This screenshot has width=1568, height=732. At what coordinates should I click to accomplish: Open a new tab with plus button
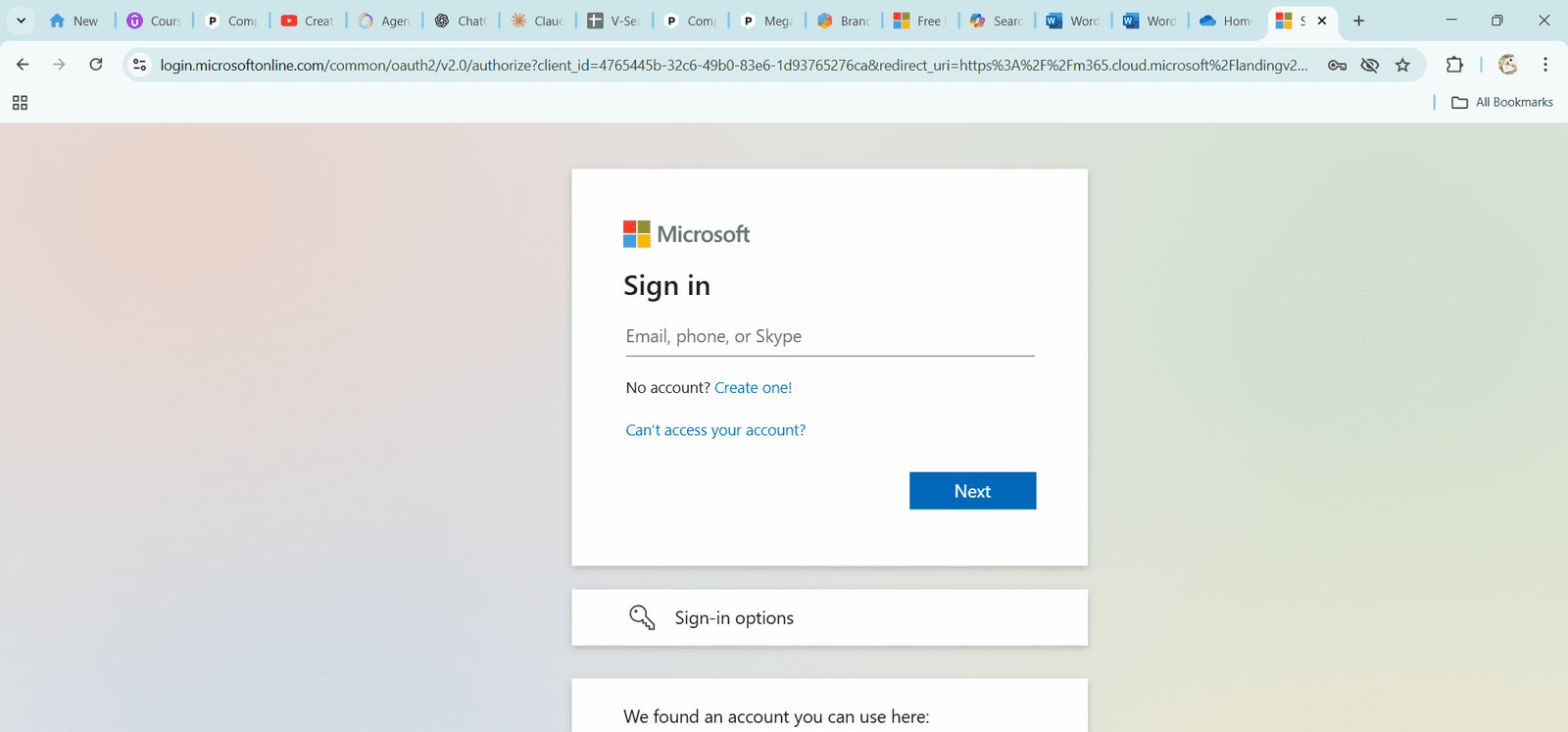pyautogui.click(x=1358, y=21)
